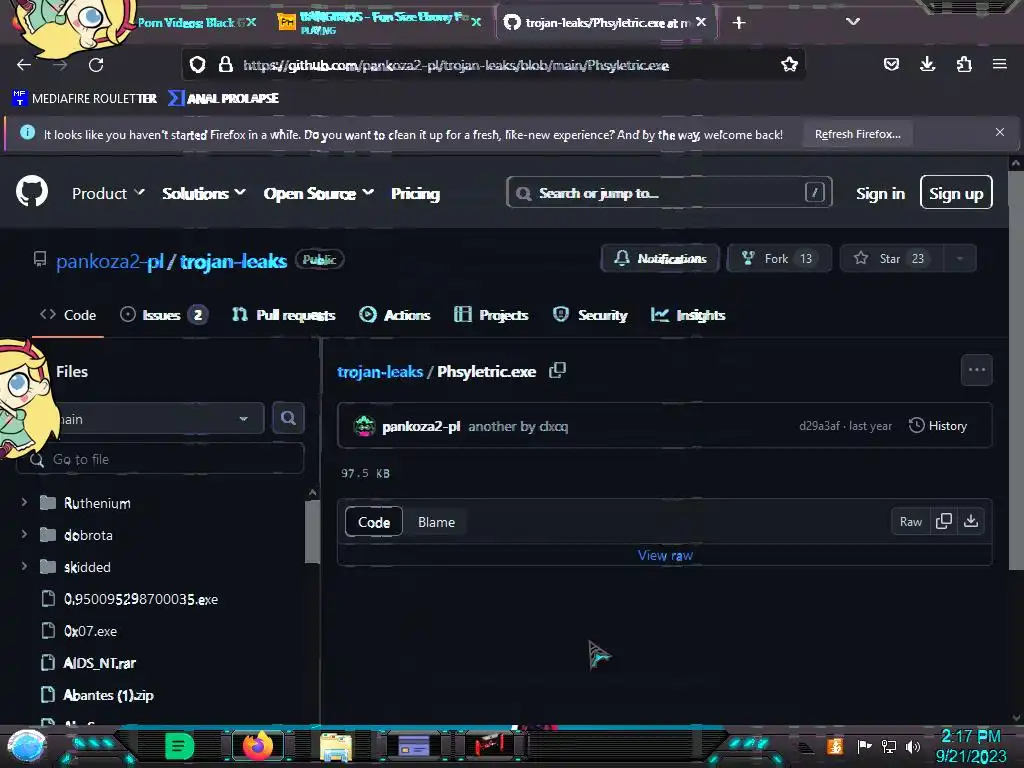Image resolution: width=1024 pixels, height=768 pixels.
Task: Reload the page with the refresh icon
Action: click(x=96, y=65)
